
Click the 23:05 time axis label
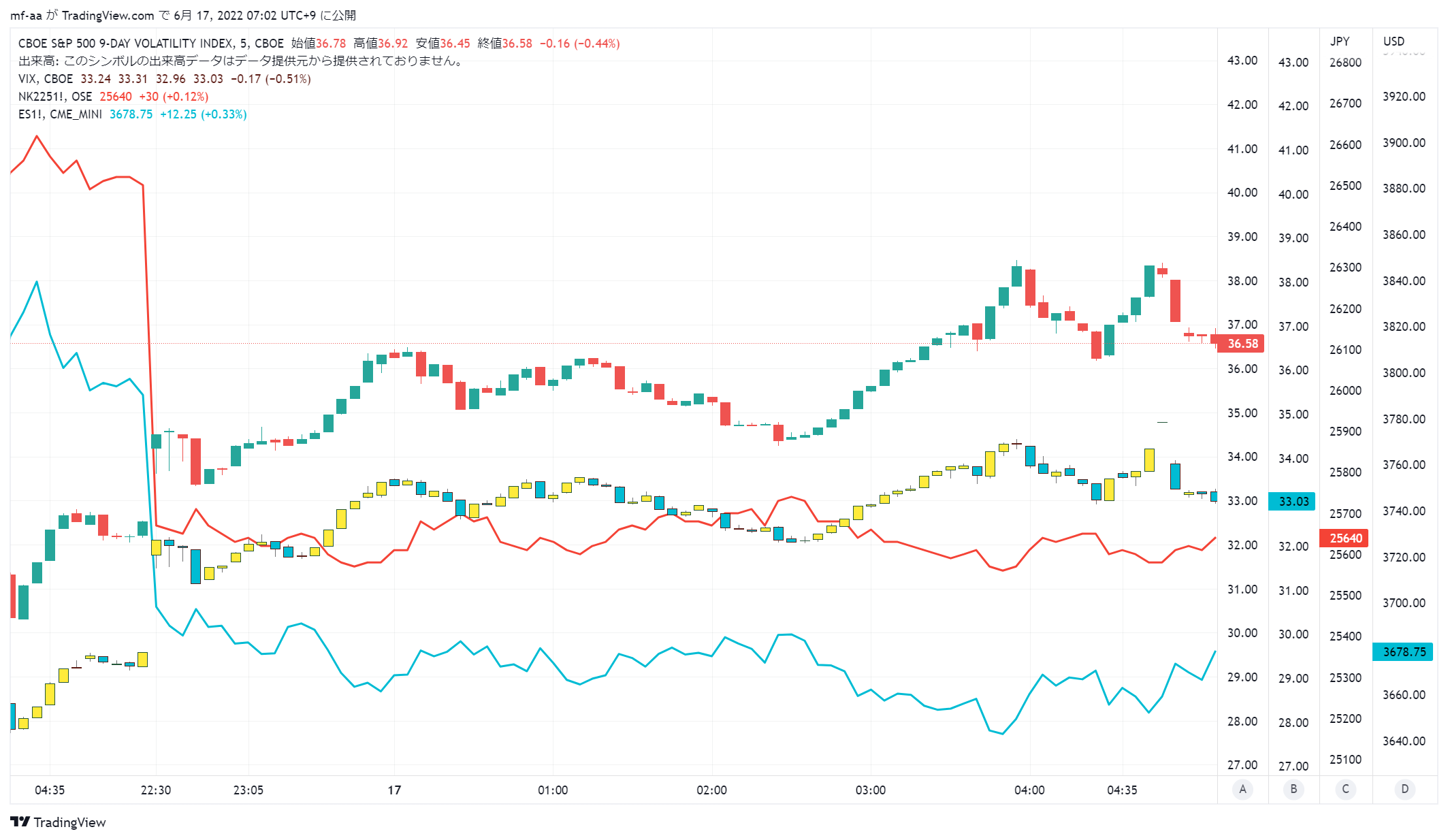pos(248,790)
